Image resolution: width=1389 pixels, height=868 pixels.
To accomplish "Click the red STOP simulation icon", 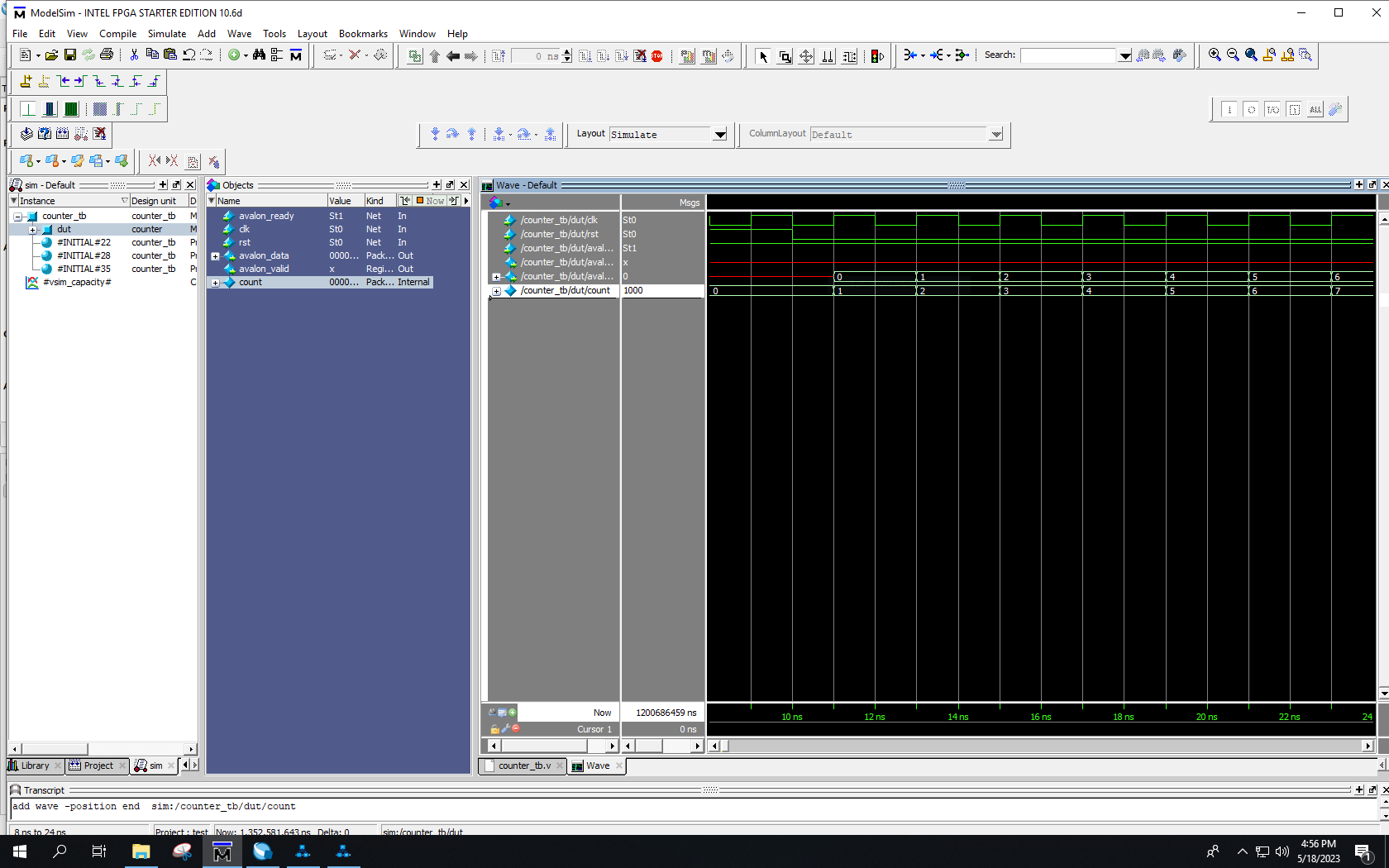I will point(657,56).
